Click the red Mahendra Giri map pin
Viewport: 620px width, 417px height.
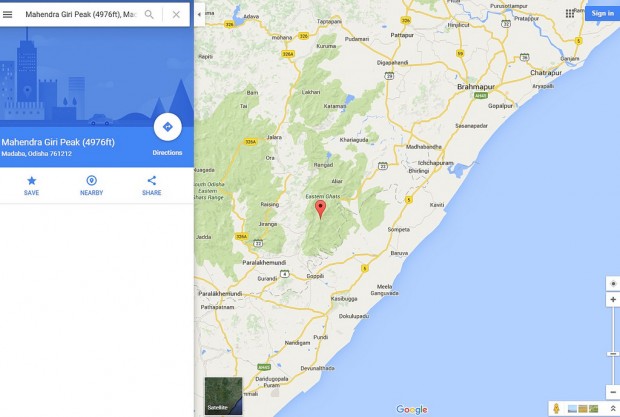point(320,209)
